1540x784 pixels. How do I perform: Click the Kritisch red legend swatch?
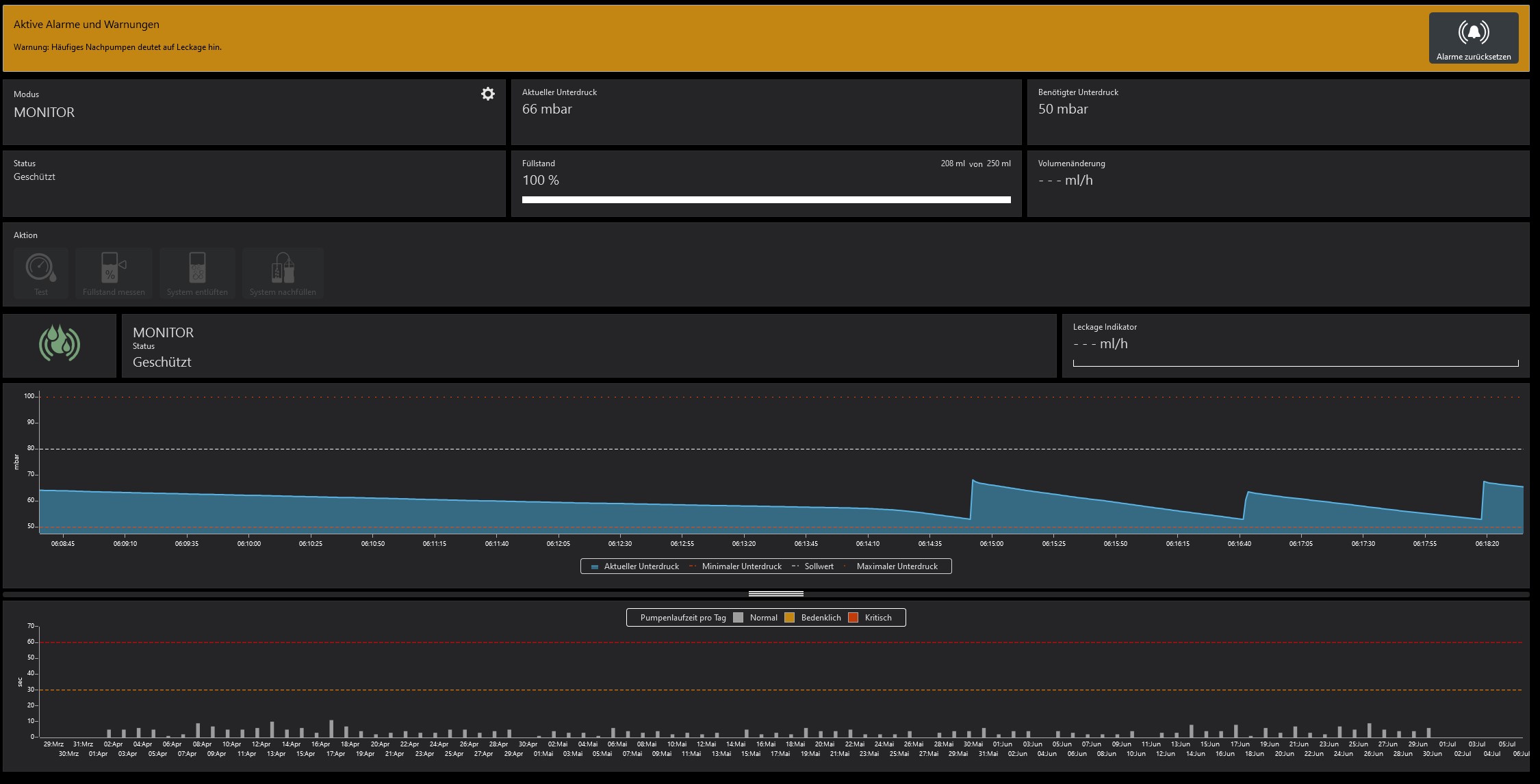pos(853,618)
